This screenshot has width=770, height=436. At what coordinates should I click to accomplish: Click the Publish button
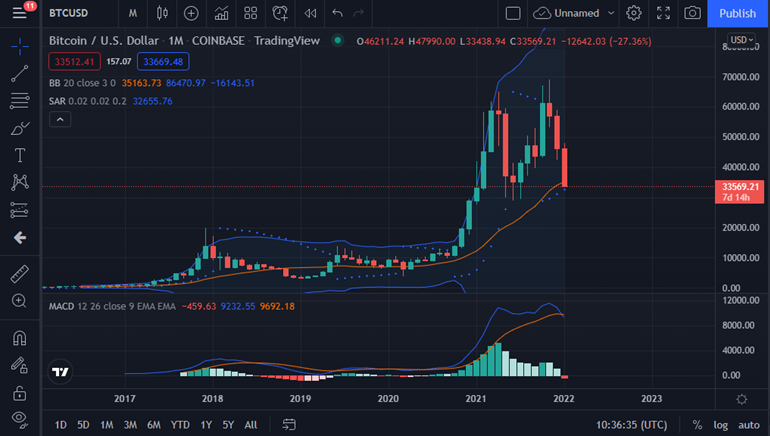coord(738,13)
